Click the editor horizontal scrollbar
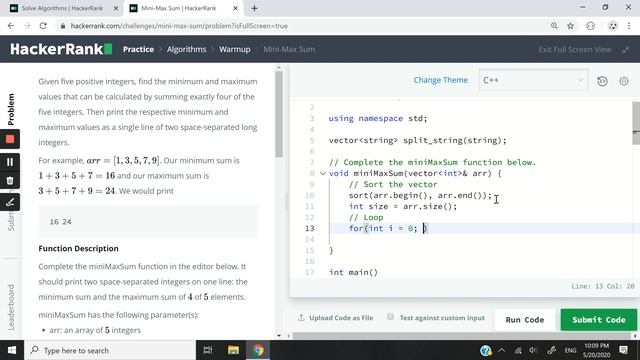 (462, 336)
